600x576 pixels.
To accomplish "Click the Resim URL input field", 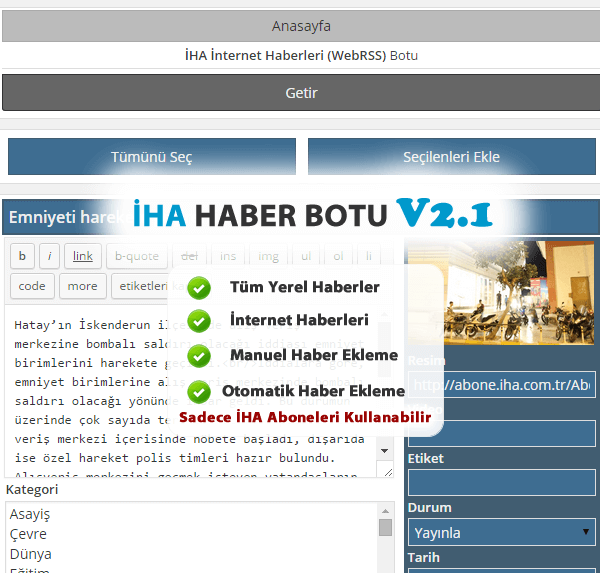I will click(x=502, y=385).
